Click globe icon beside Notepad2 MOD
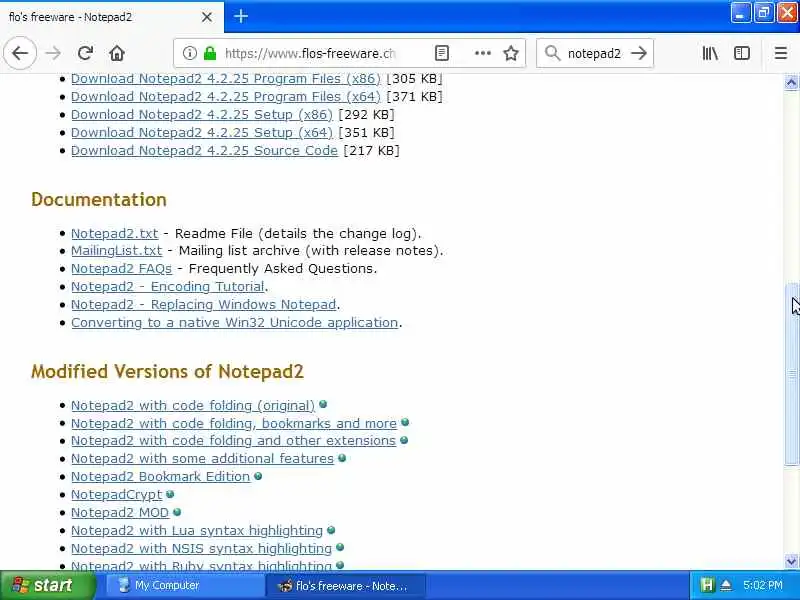This screenshot has width=800, height=600. (x=177, y=512)
